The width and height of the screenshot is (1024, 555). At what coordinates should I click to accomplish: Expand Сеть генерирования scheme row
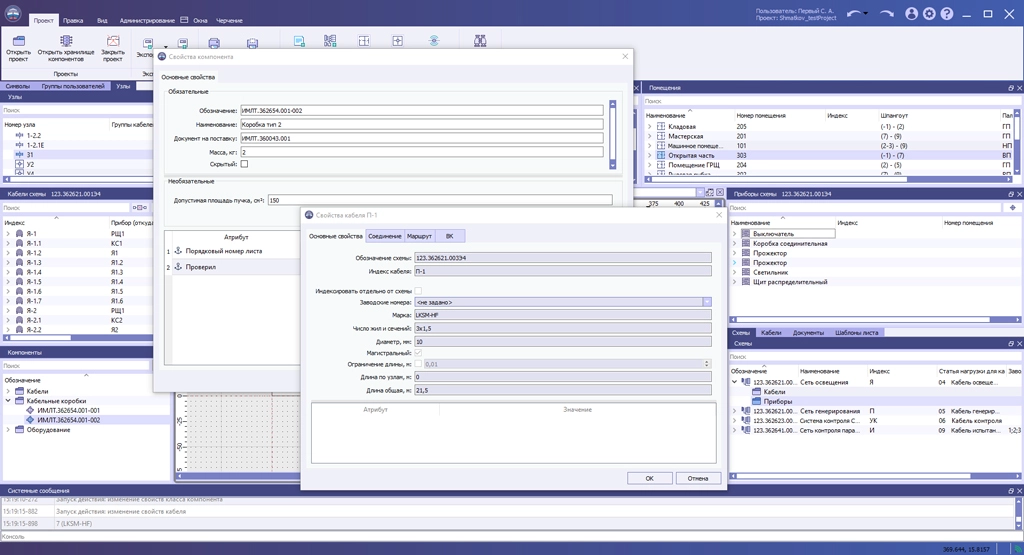[734, 411]
